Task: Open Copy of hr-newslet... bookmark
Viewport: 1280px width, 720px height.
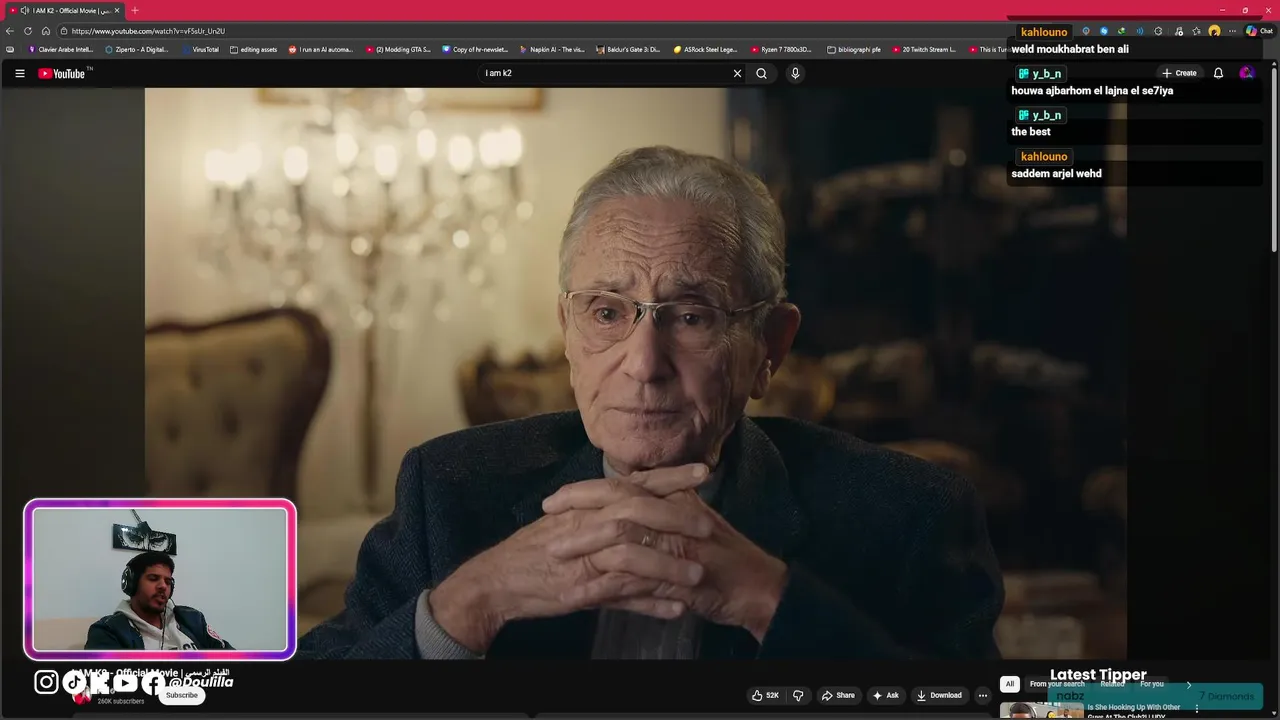Action: pyautogui.click(x=475, y=49)
